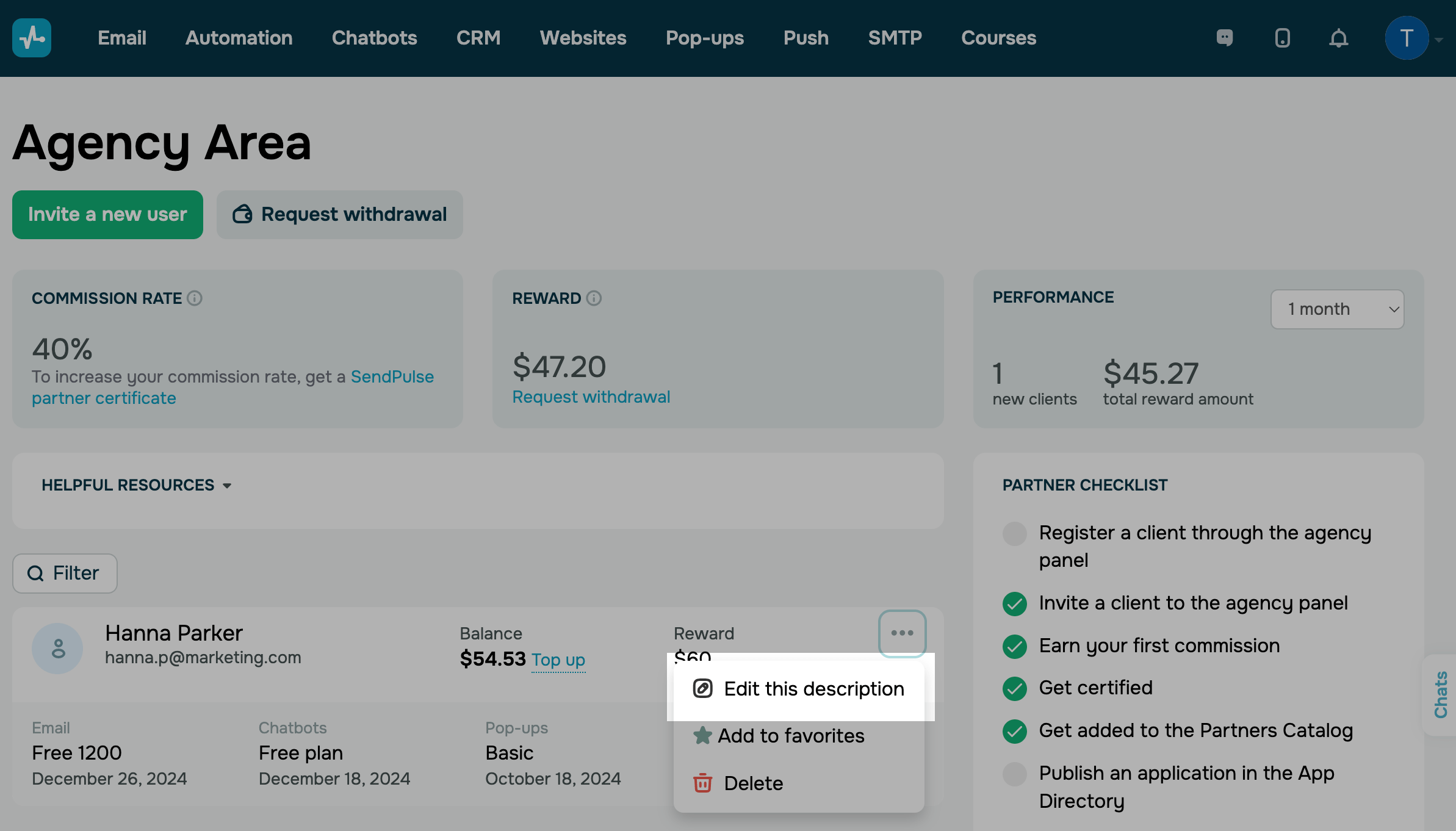Toggle 'Get certified' checklist item

1014,688
